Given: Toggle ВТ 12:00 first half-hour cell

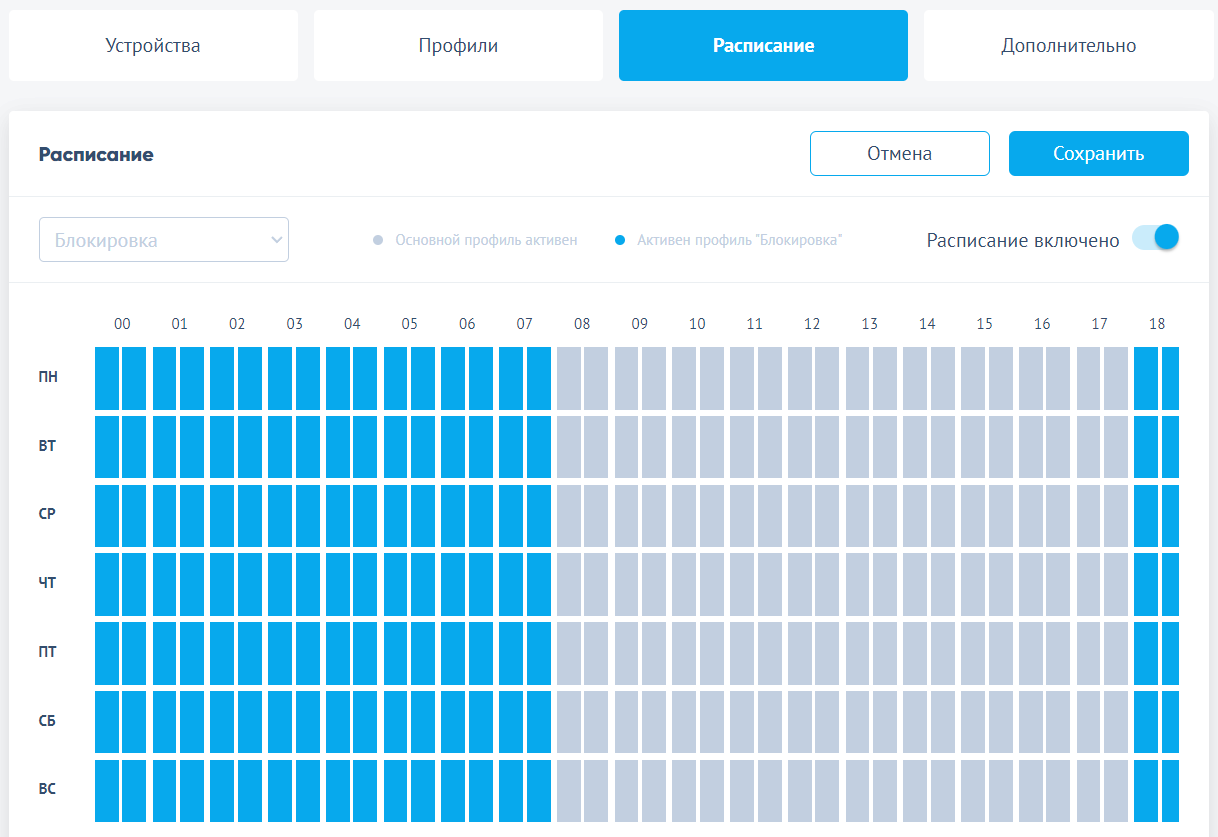Looking at the screenshot, I should pyautogui.click(x=799, y=447).
